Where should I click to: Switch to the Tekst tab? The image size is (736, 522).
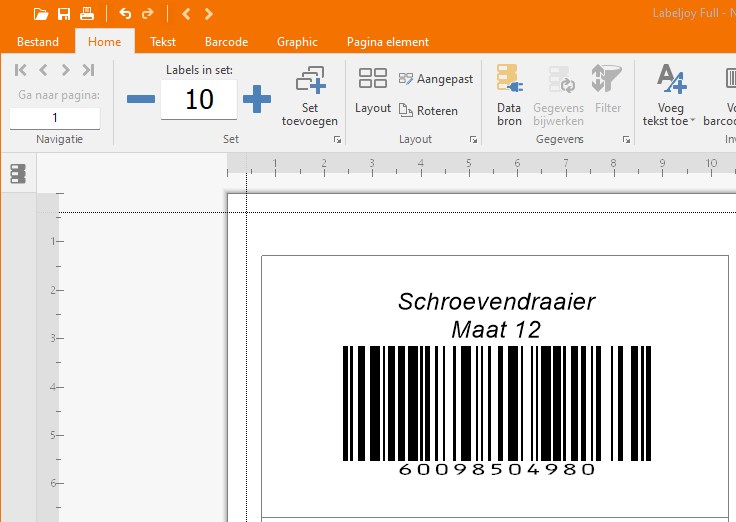pos(163,42)
